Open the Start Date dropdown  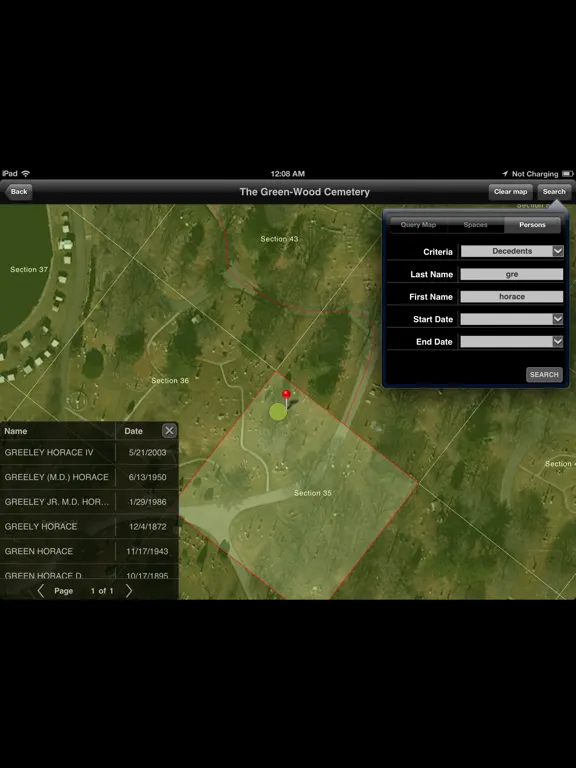(x=512, y=319)
